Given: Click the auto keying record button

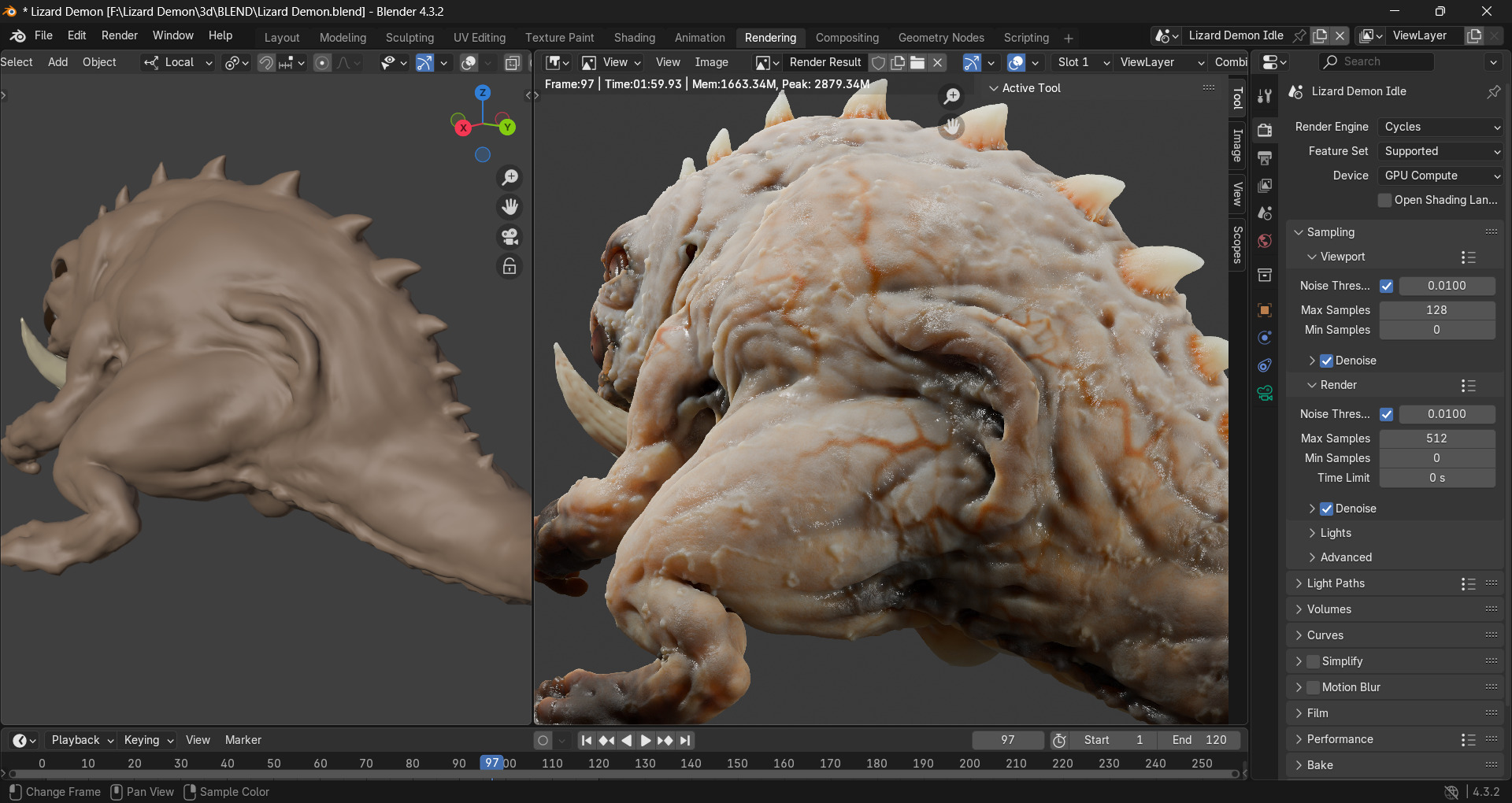Looking at the screenshot, I should pyautogui.click(x=543, y=740).
